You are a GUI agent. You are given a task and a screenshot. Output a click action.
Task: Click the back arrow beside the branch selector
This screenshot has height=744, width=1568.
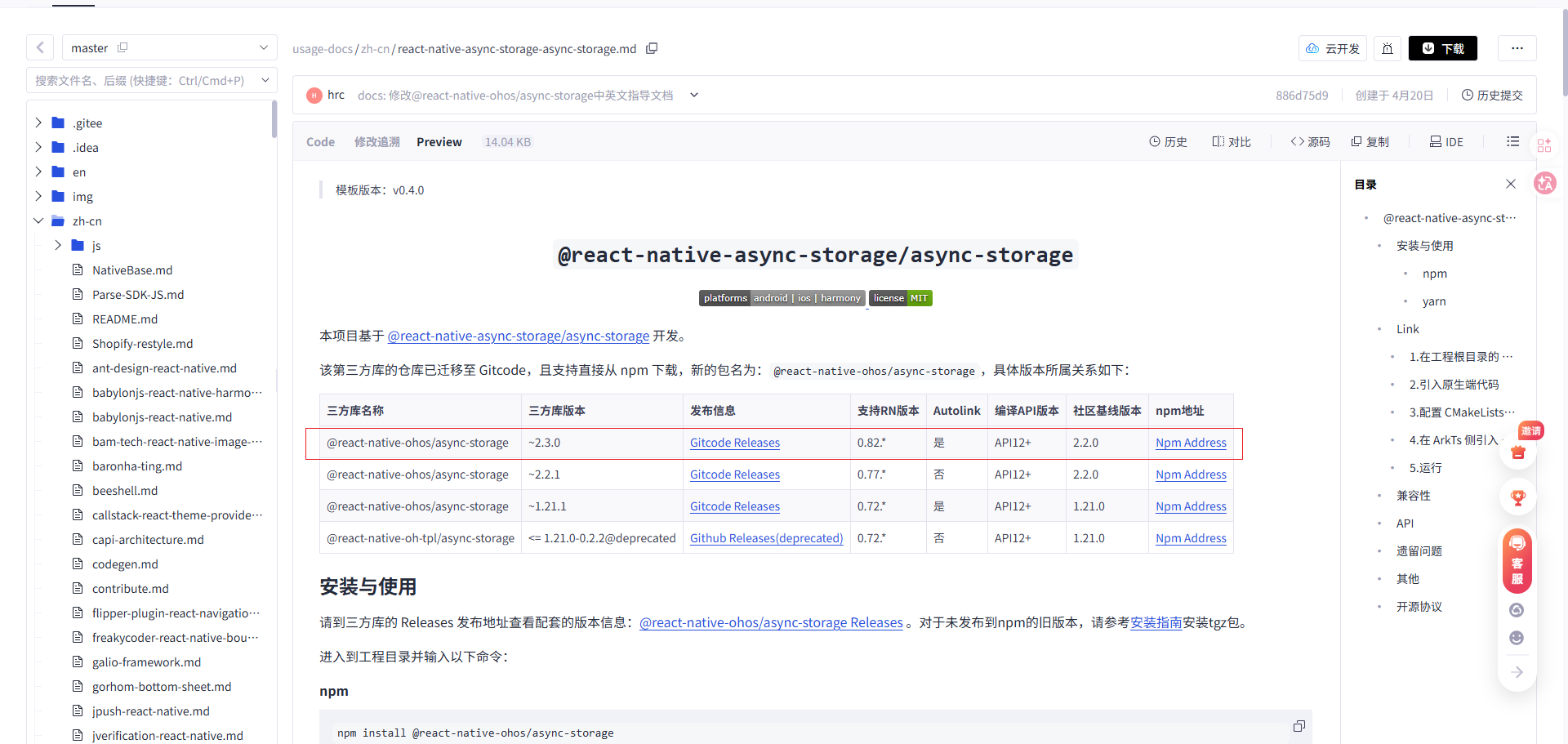(40, 47)
